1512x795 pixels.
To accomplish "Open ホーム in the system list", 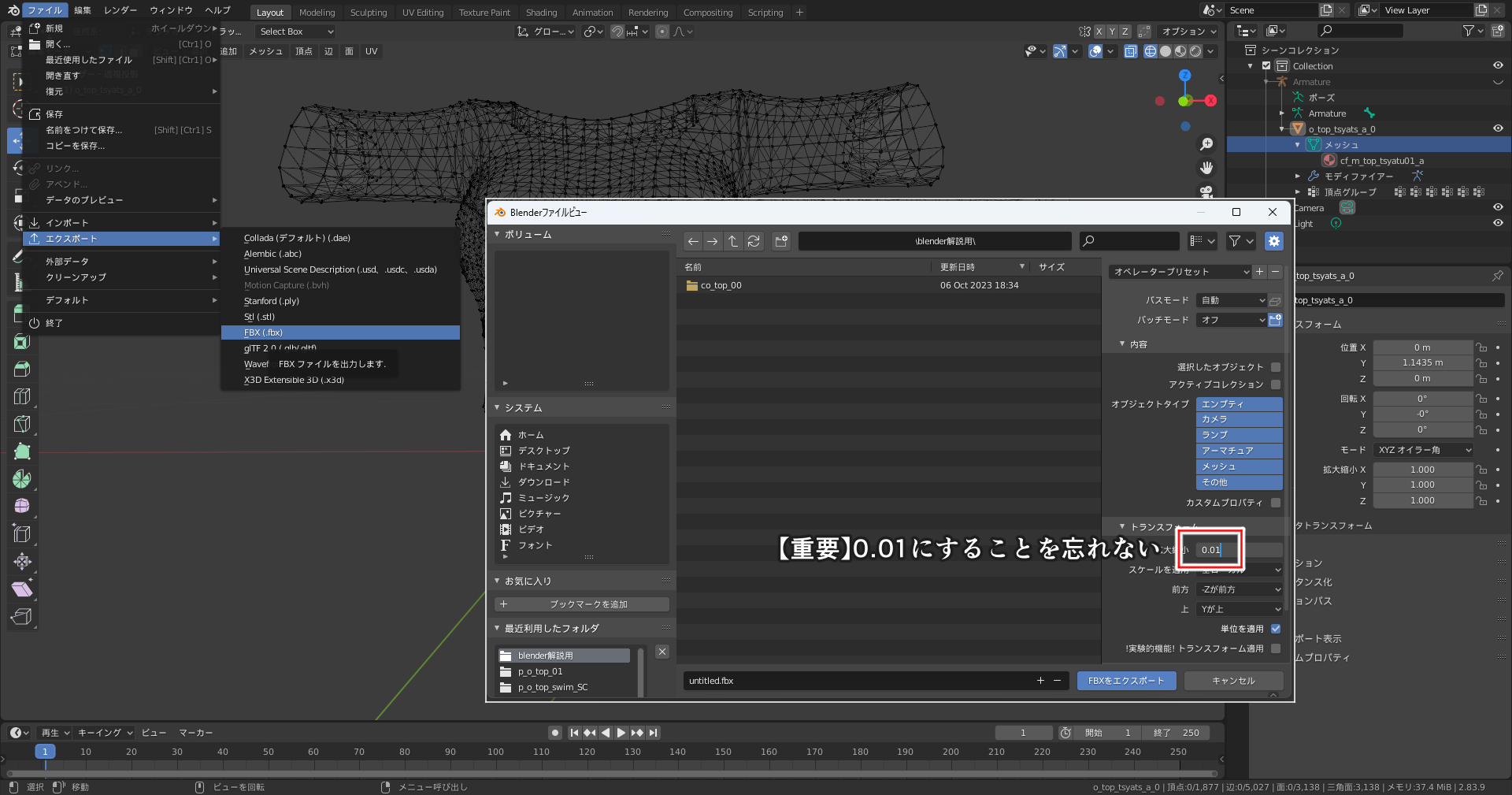I will [x=582, y=435].
